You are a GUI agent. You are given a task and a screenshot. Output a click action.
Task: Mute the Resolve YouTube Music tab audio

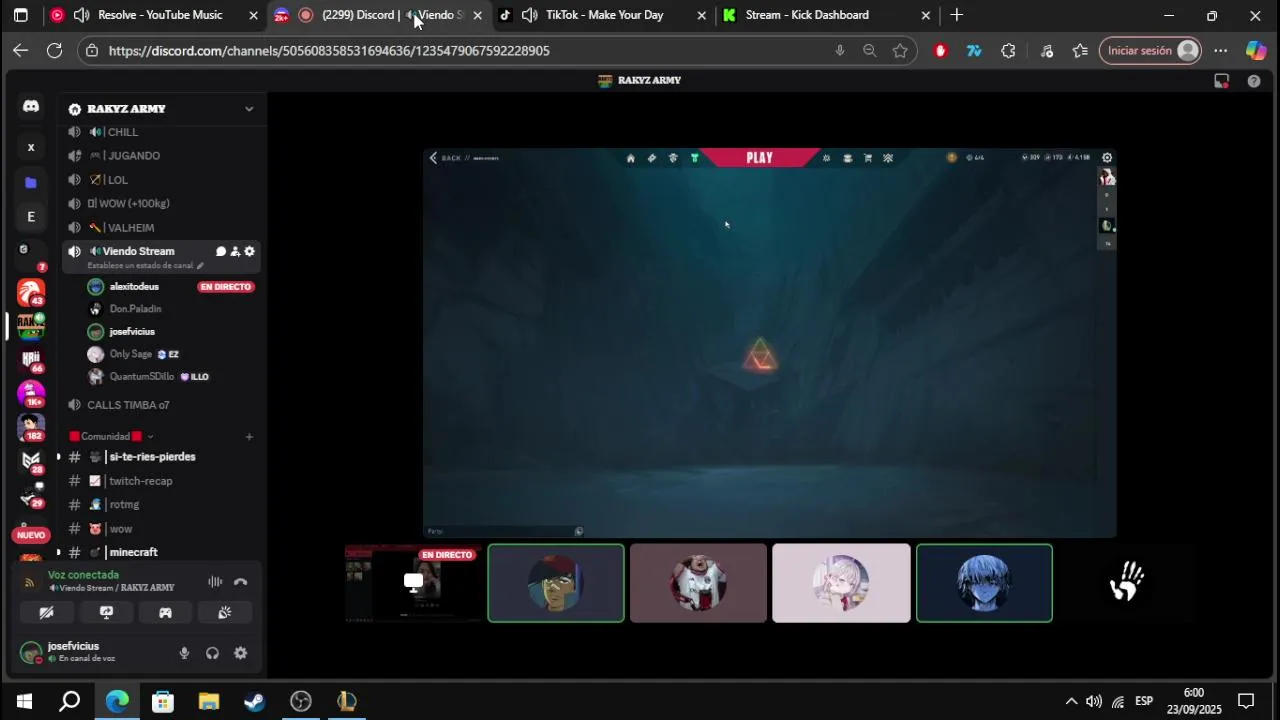coord(81,15)
